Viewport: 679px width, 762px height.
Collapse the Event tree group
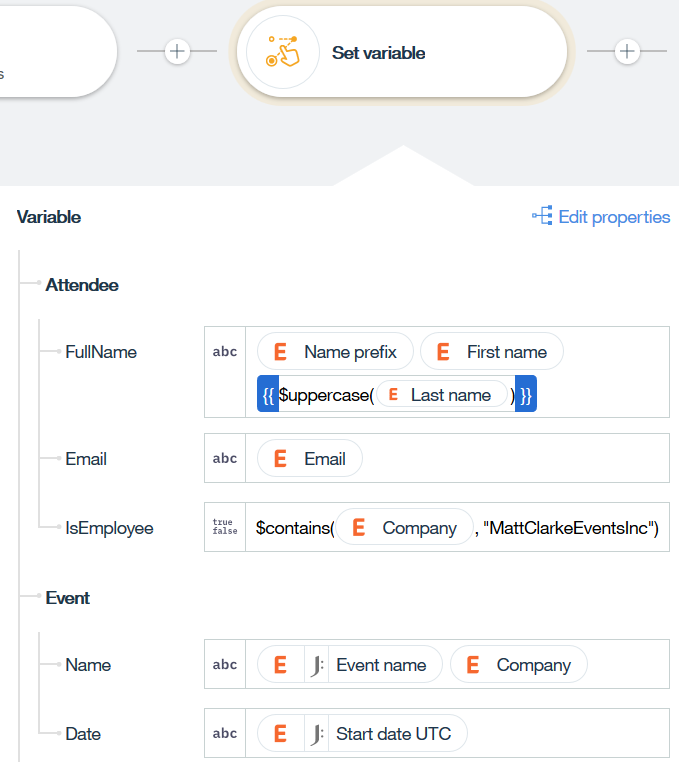pyautogui.click(x=67, y=598)
